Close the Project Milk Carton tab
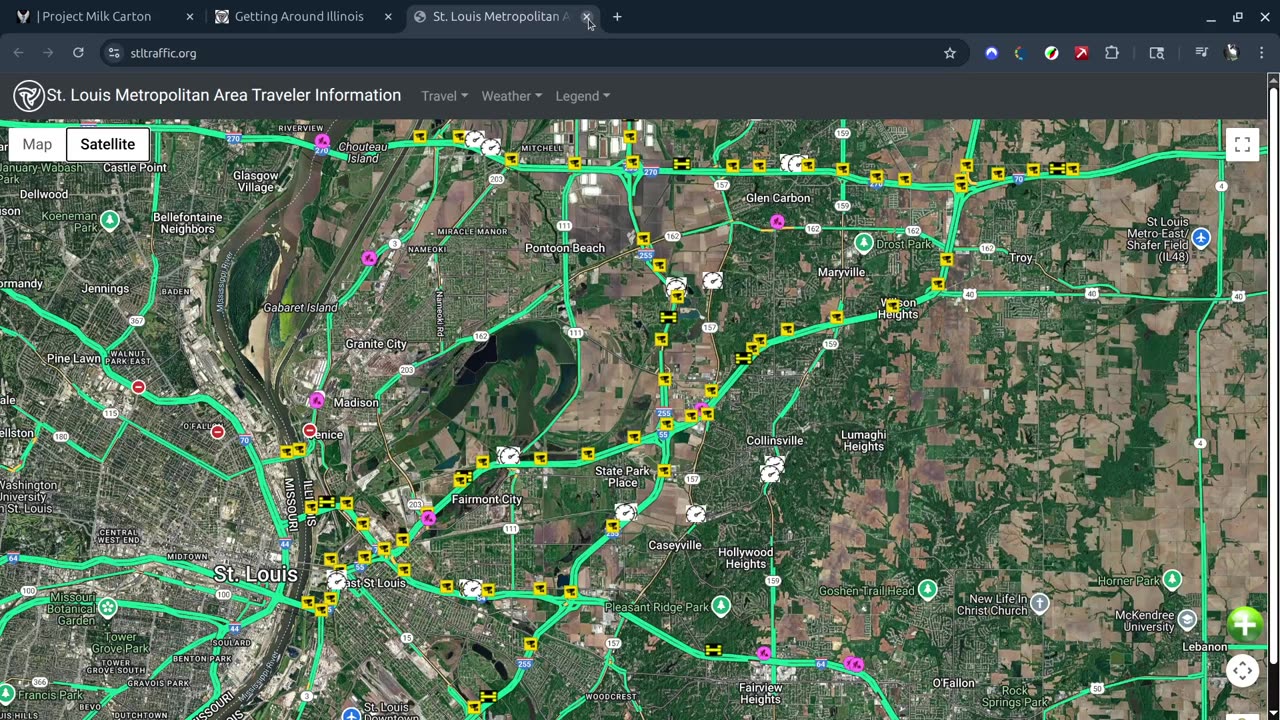This screenshot has width=1280, height=720. click(x=189, y=17)
